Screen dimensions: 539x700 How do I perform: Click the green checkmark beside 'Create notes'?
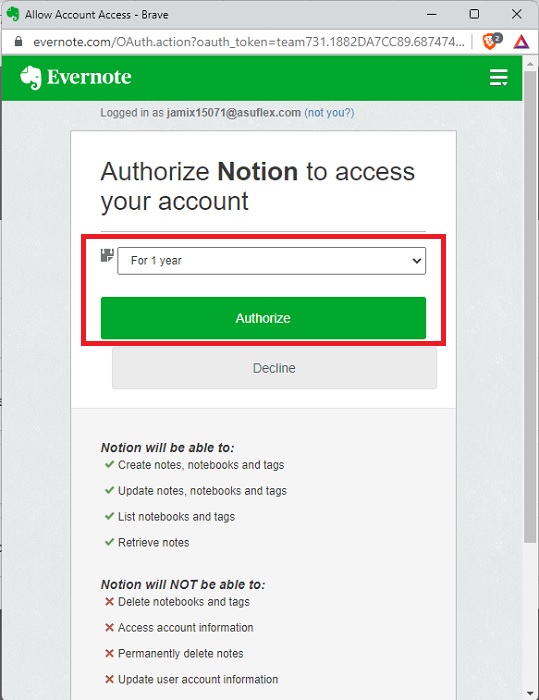[109, 464]
